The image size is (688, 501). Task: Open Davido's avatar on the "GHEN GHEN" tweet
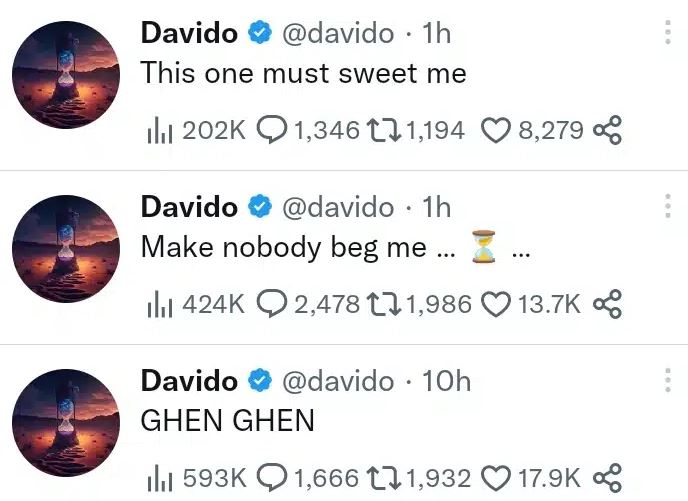point(66,422)
